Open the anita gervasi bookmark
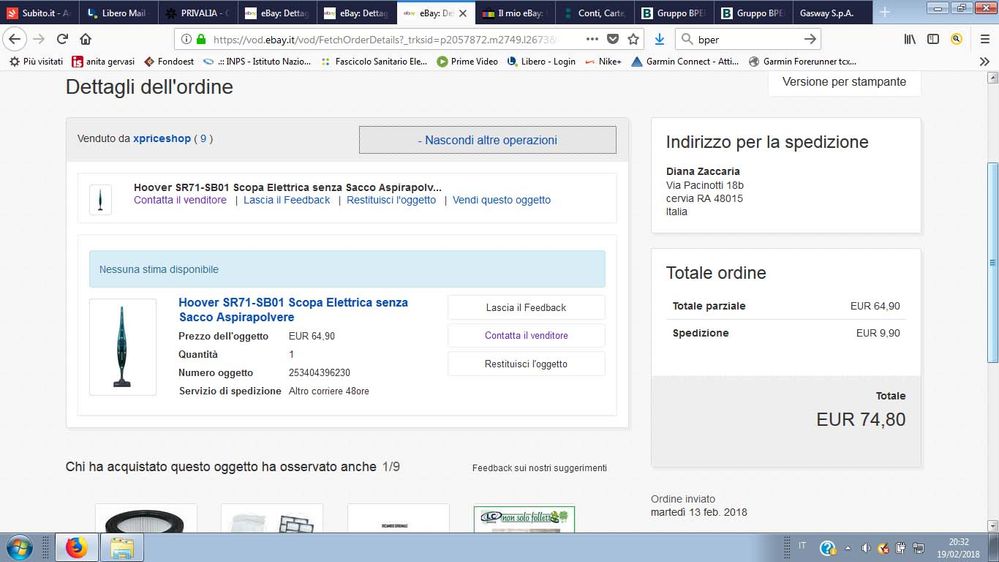Image resolution: width=999 pixels, height=562 pixels. click(103, 61)
